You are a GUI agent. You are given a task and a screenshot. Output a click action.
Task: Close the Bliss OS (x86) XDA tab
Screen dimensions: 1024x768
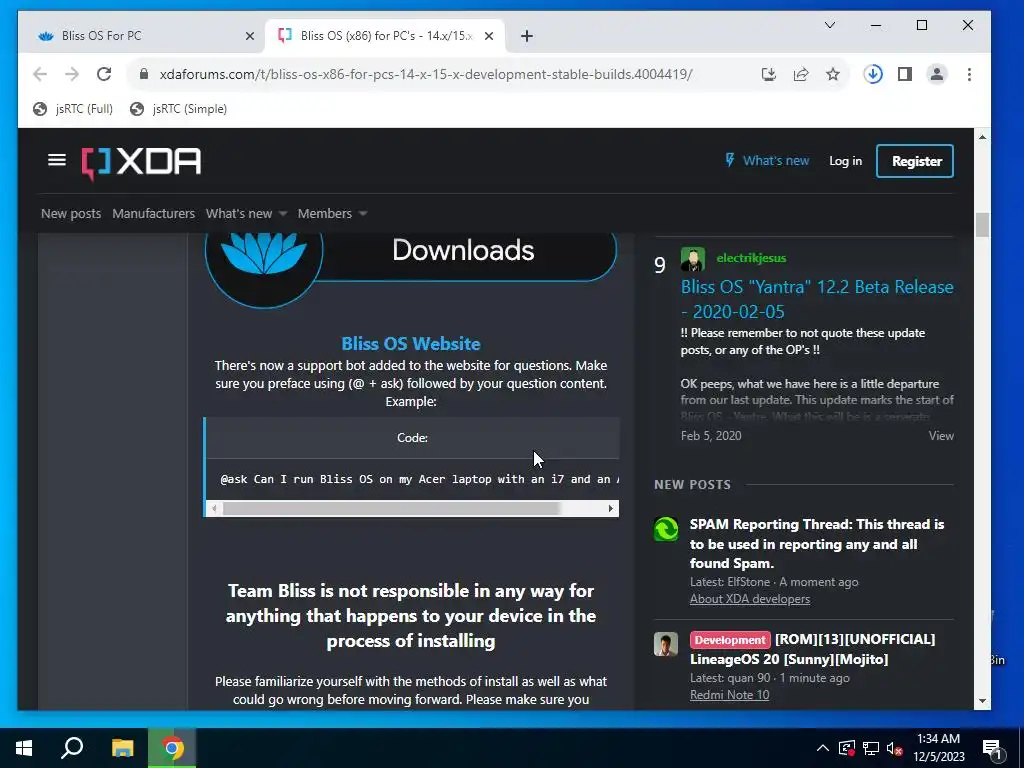click(x=488, y=36)
